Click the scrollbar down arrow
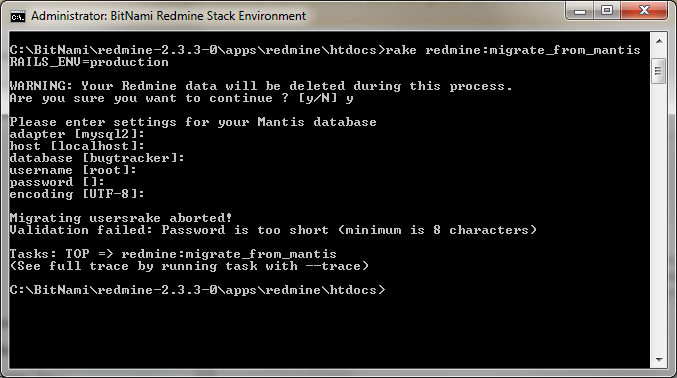677x378 pixels. 659,359
